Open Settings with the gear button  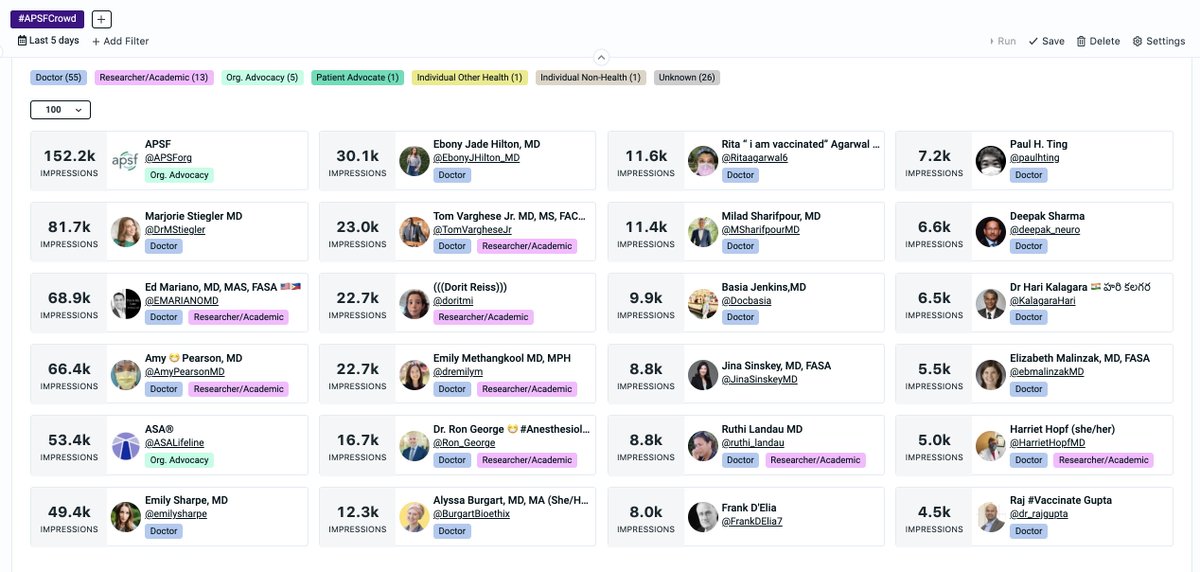point(1159,41)
